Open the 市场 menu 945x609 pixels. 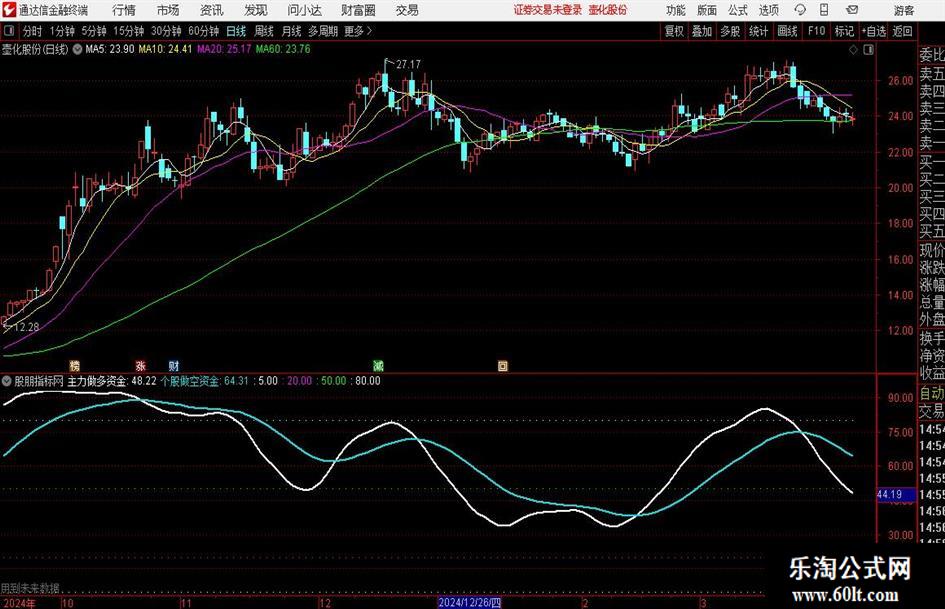[168, 10]
